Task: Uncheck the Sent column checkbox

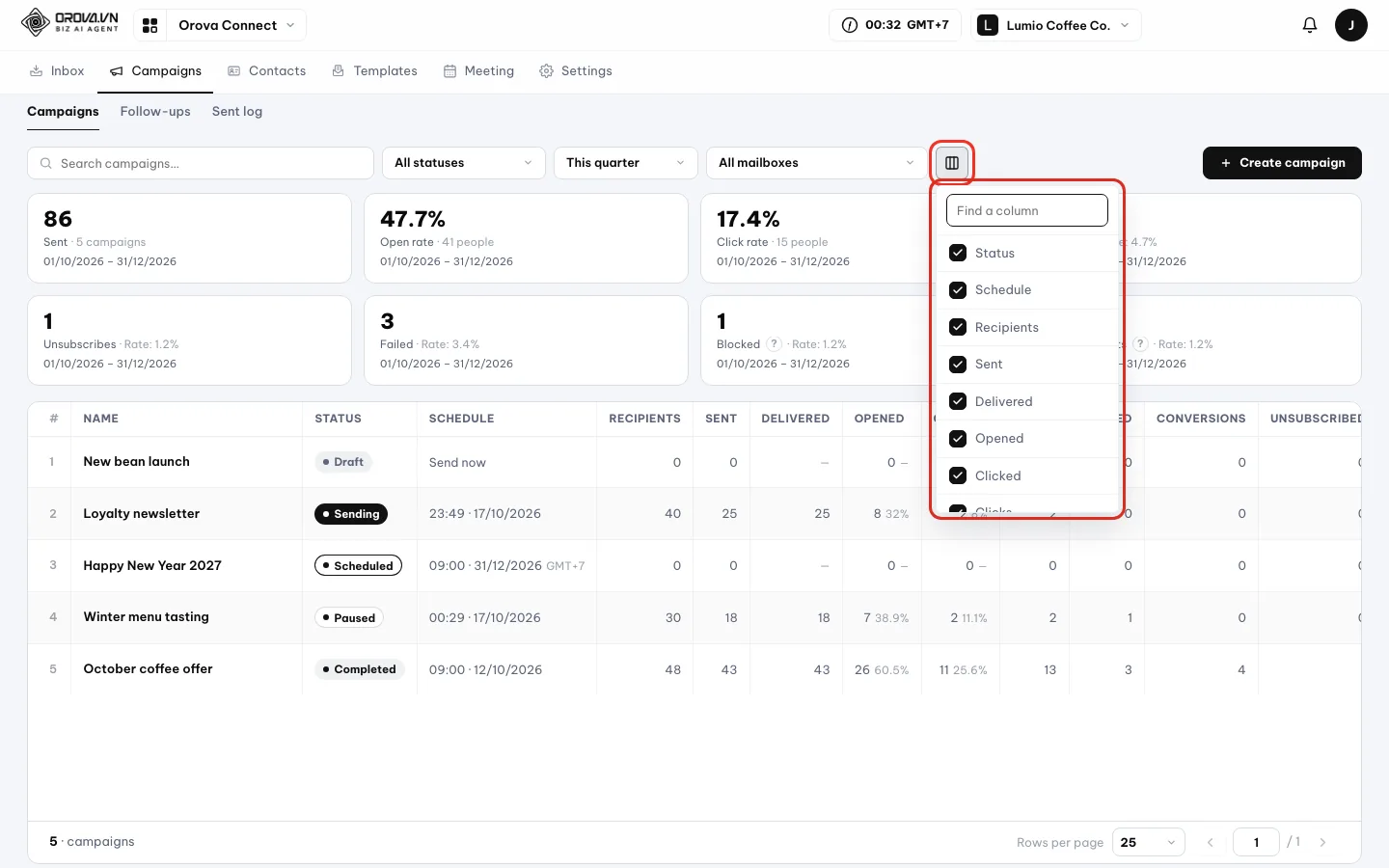Action: click(958, 365)
